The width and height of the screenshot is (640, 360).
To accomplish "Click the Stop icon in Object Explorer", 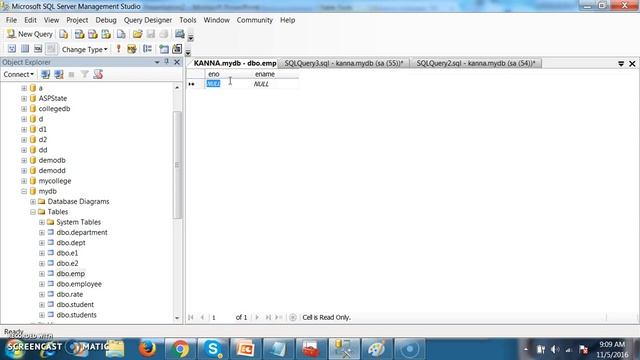I will coord(71,74).
